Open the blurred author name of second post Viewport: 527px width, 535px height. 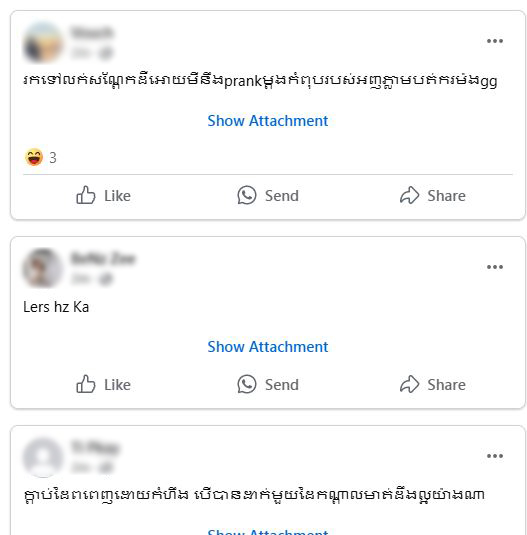point(103,259)
